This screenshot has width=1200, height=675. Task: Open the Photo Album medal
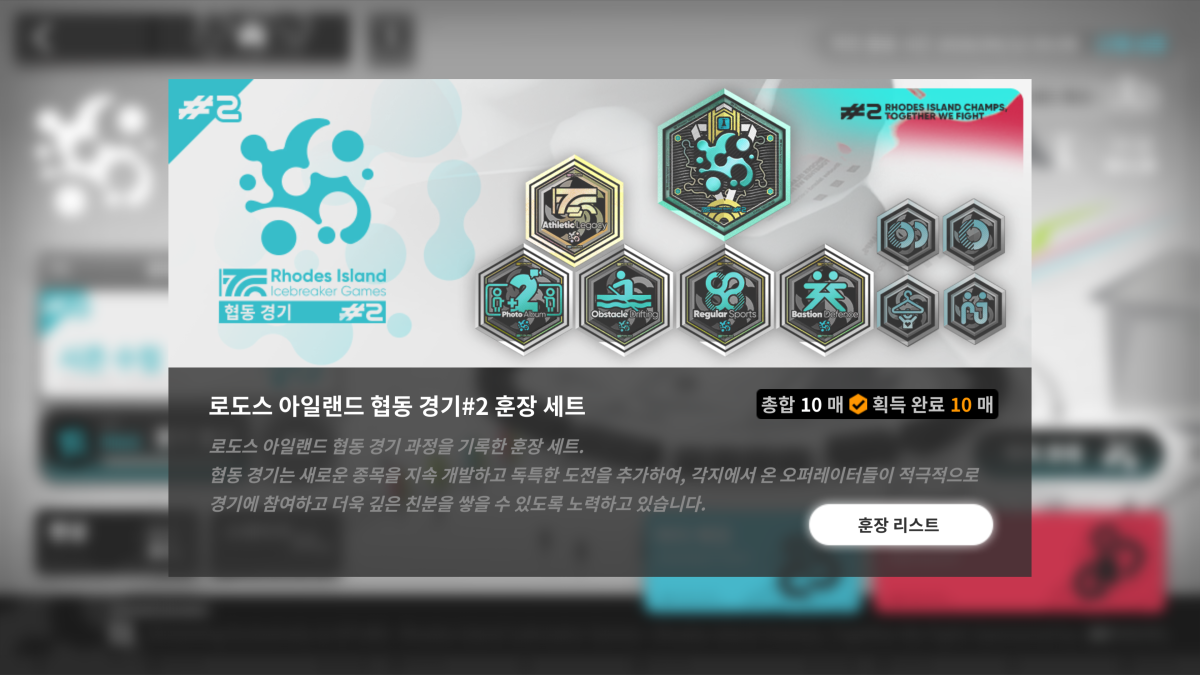tap(524, 298)
